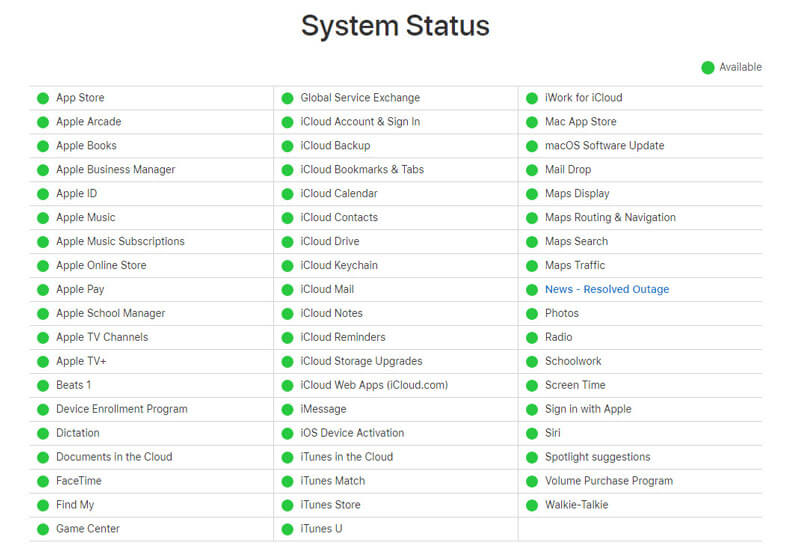Click the green dot beside iCloud Drive
Image resolution: width=800 pixels, height=556 pixels.
287,242
